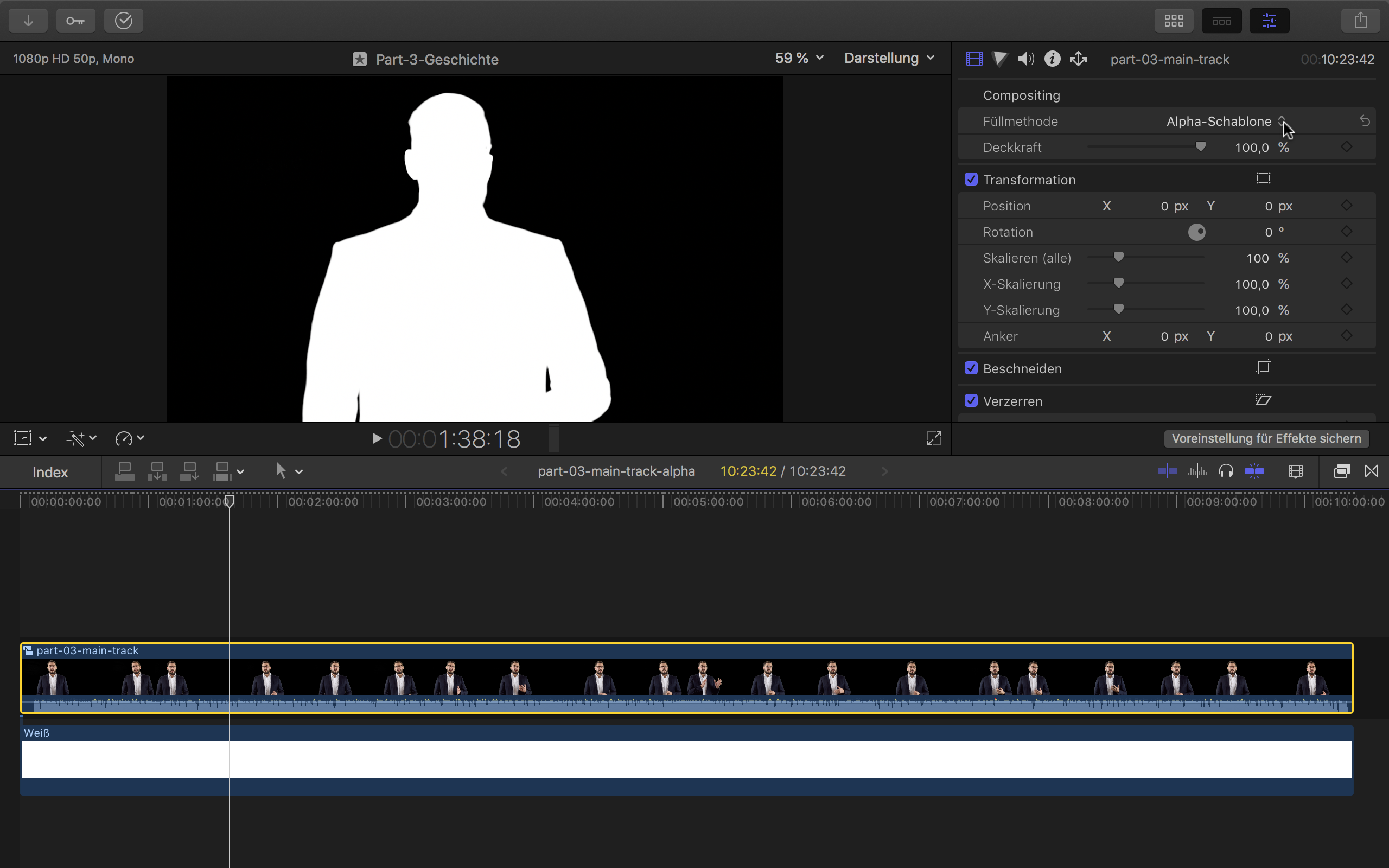Open the media import window
Image resolution: width=1389 pixels, height=868 pixels.
point(28,21)
